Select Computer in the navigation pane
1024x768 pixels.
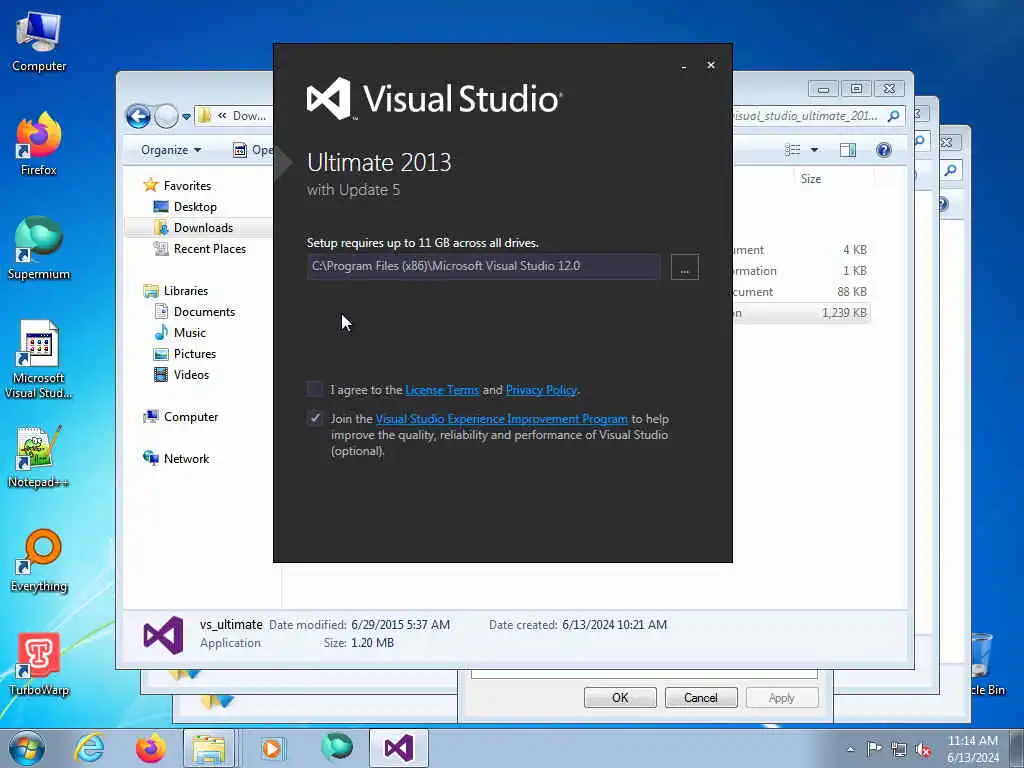tap(191, 417)
